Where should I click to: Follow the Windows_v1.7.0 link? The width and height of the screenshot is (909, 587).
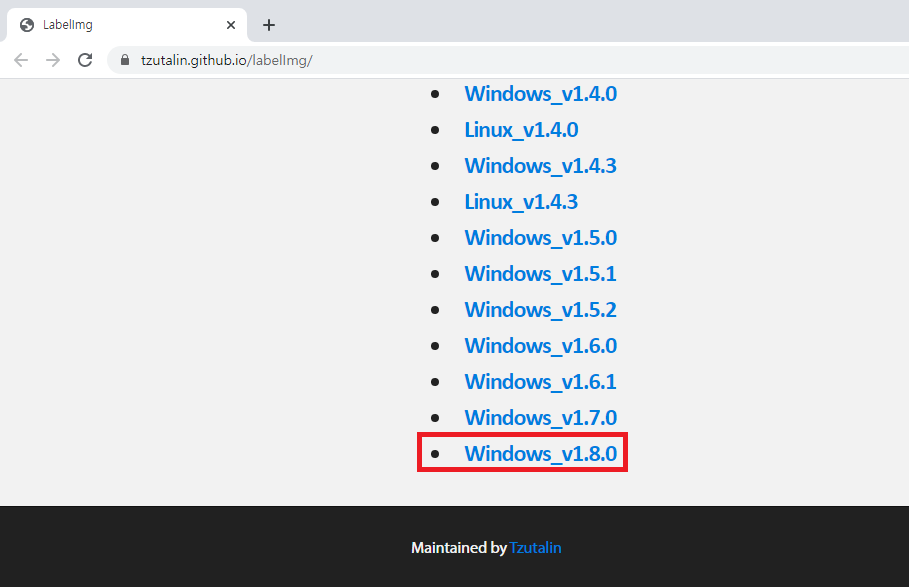point(540,417)
